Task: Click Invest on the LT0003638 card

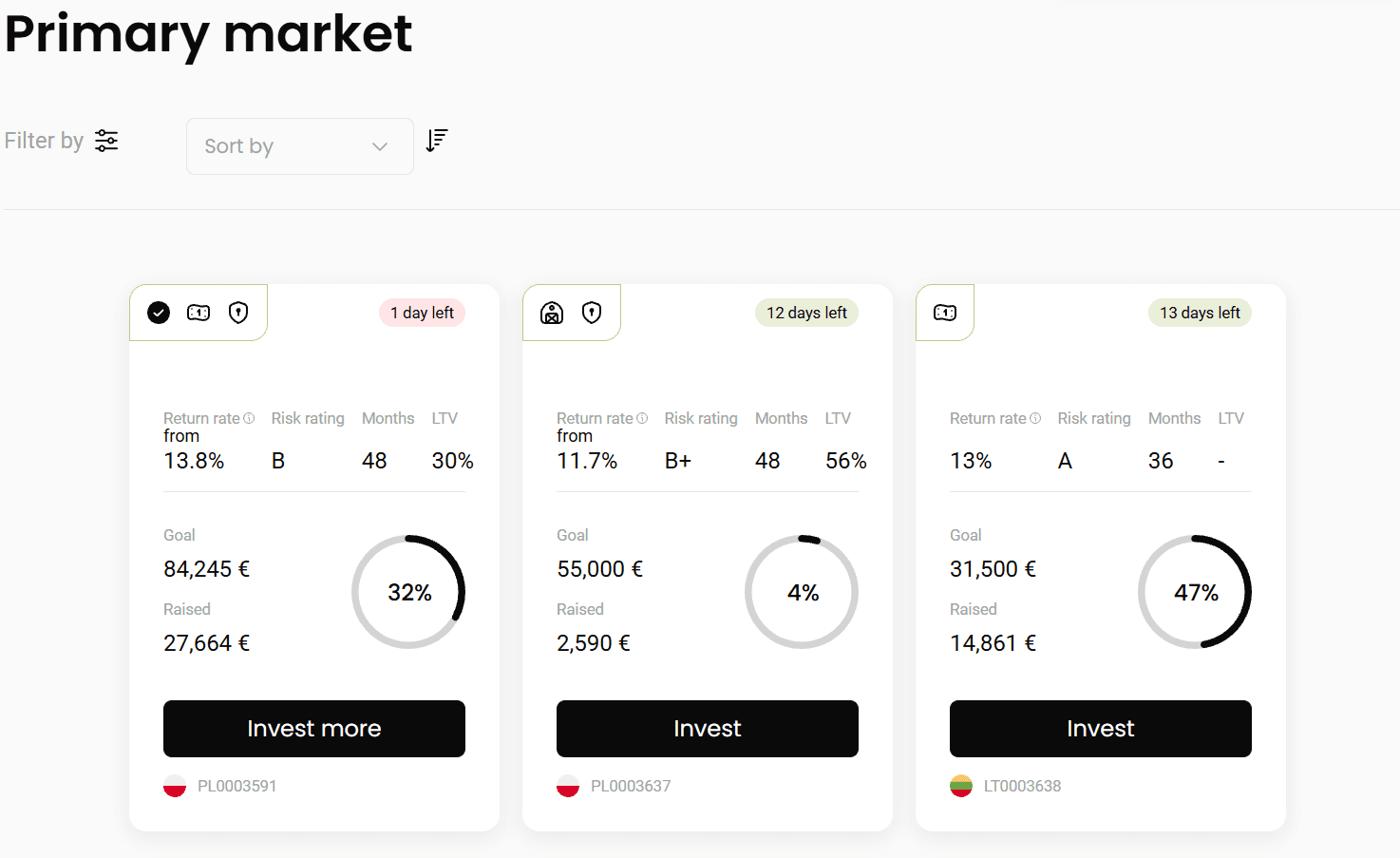Action: pos(1101,729)
